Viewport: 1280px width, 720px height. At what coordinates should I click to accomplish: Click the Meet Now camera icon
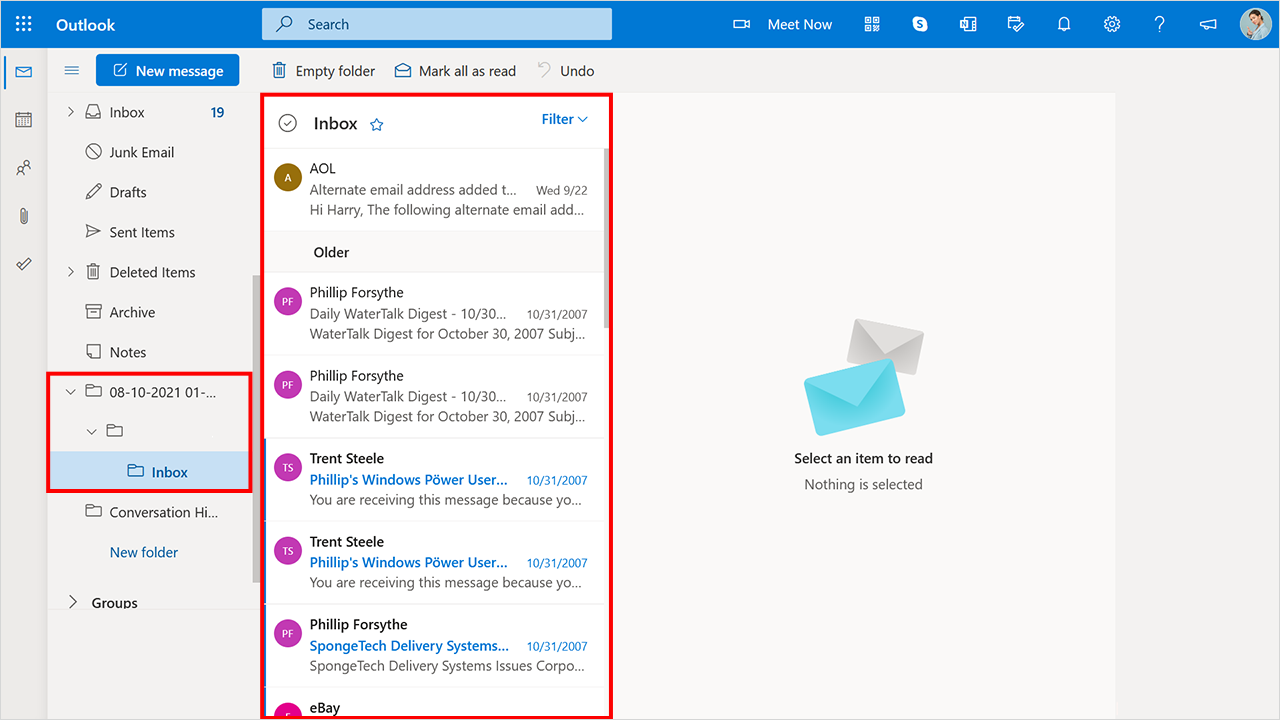point(741,24)
